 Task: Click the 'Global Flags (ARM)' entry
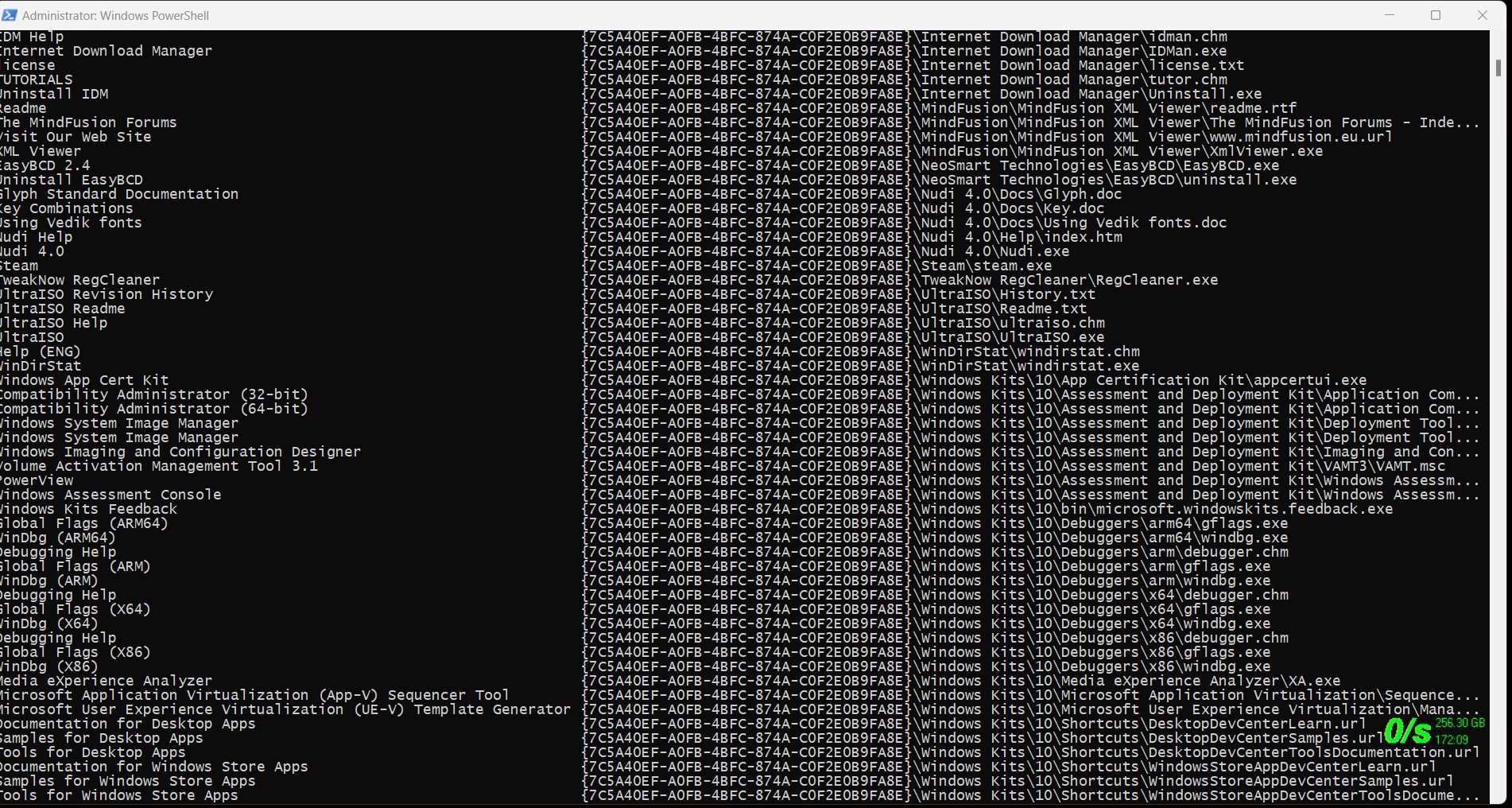tap(76, 566)
